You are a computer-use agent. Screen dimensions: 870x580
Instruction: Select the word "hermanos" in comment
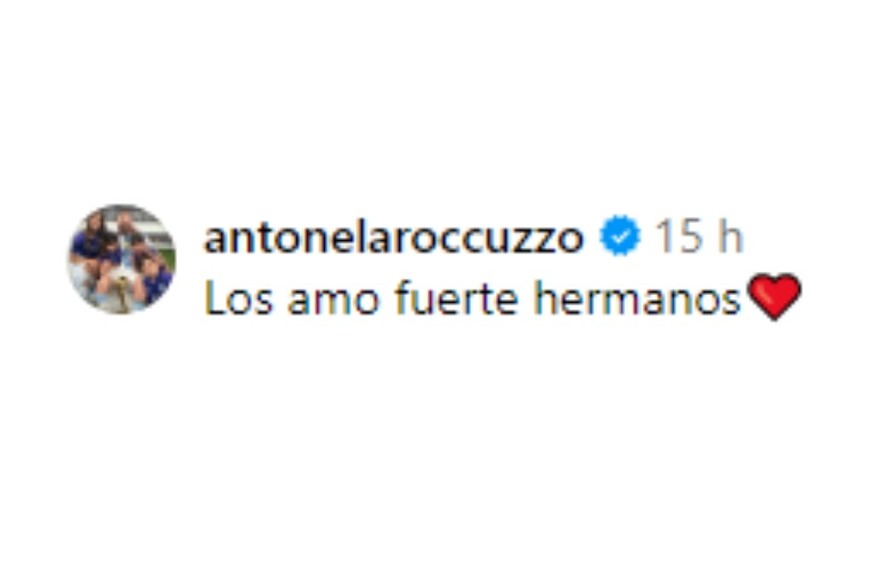point(637,298)
